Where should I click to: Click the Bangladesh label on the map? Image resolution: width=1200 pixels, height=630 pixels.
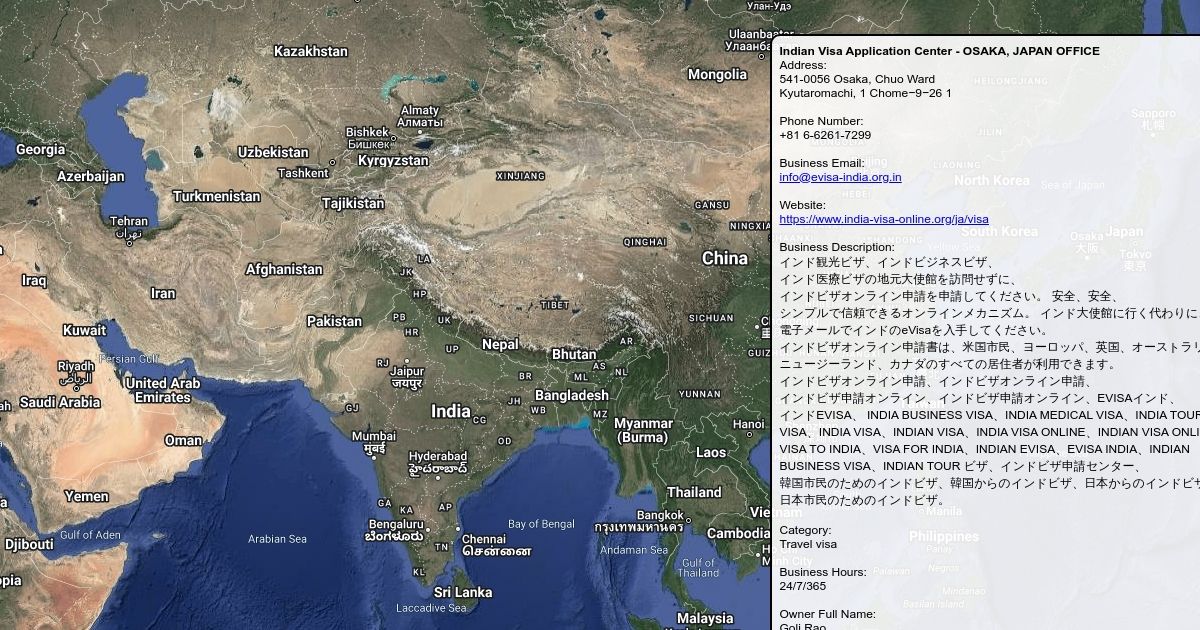click(571, 395)
